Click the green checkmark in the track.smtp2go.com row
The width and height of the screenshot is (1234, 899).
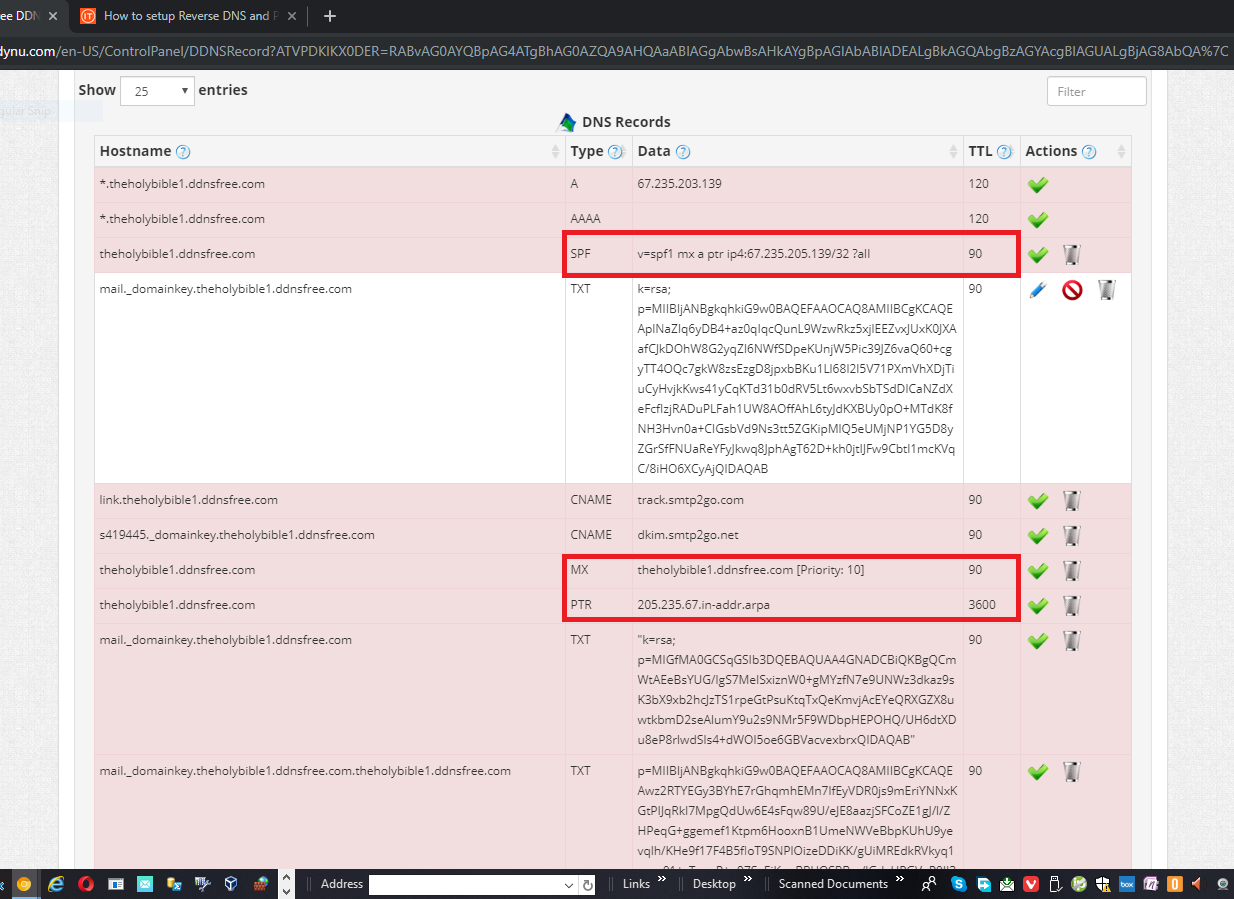1038,501
